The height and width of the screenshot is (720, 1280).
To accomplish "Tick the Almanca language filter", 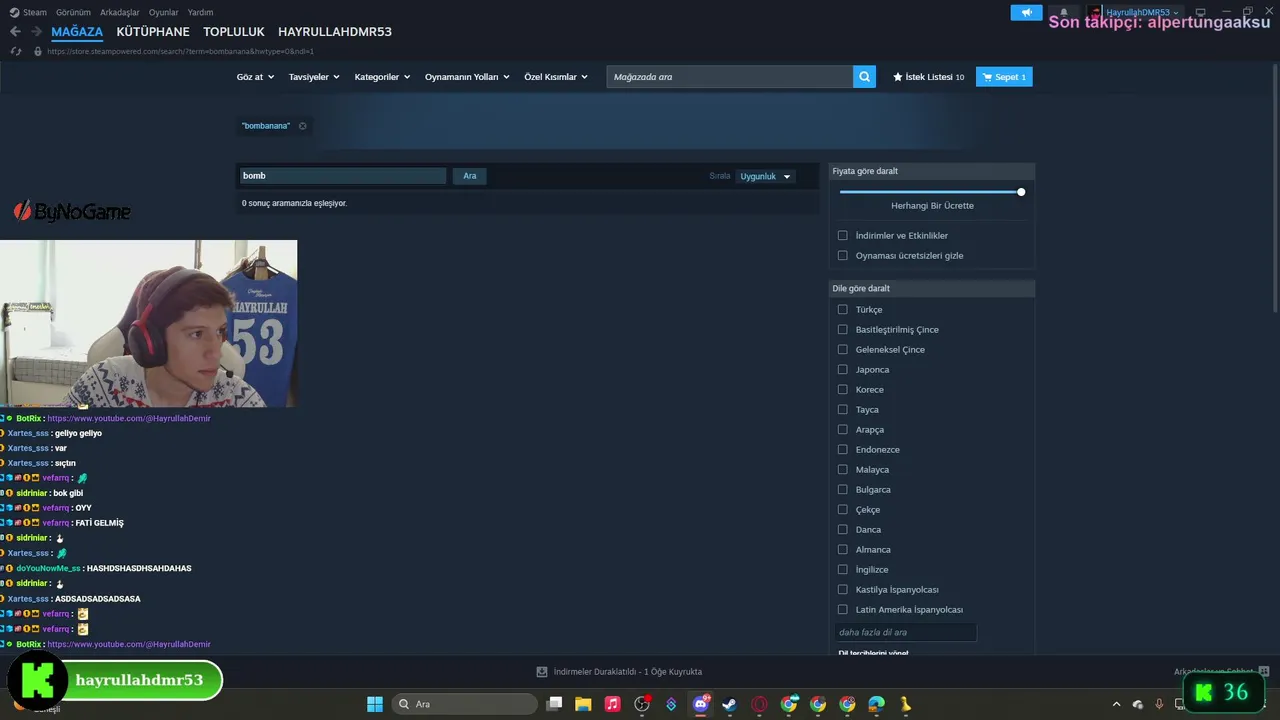I will click(x=843, y=550).
